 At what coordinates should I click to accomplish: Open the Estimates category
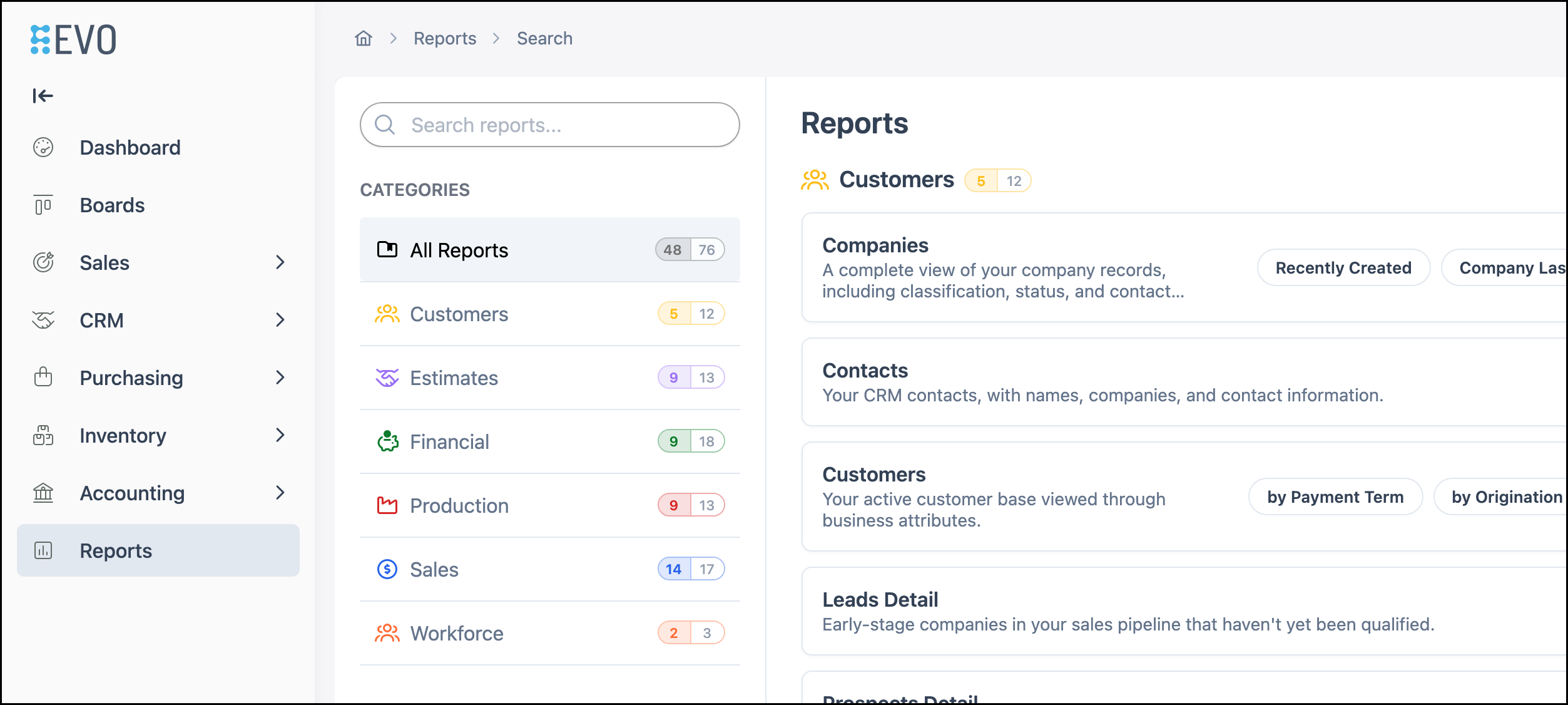pyautogui.click(x=550, y=378)
